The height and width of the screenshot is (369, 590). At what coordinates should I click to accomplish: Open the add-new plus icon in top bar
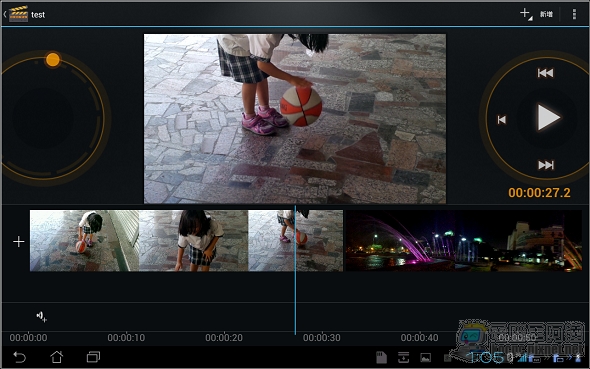click(526, 14)
